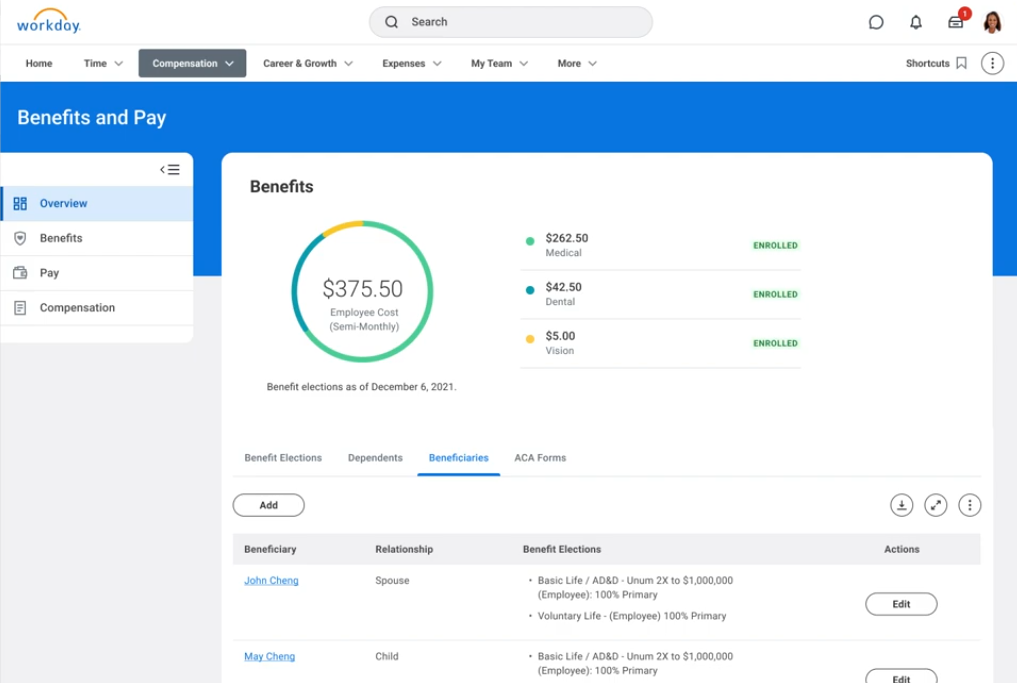This screenshot has width=1017, height=683.
Task: Open the user profile avatar
Action: coord(992,22)
